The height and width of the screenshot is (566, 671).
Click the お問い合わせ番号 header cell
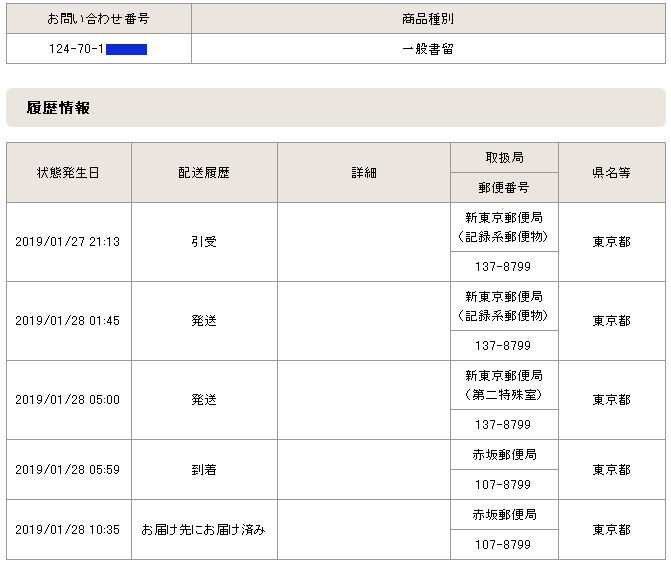point(98,19)
